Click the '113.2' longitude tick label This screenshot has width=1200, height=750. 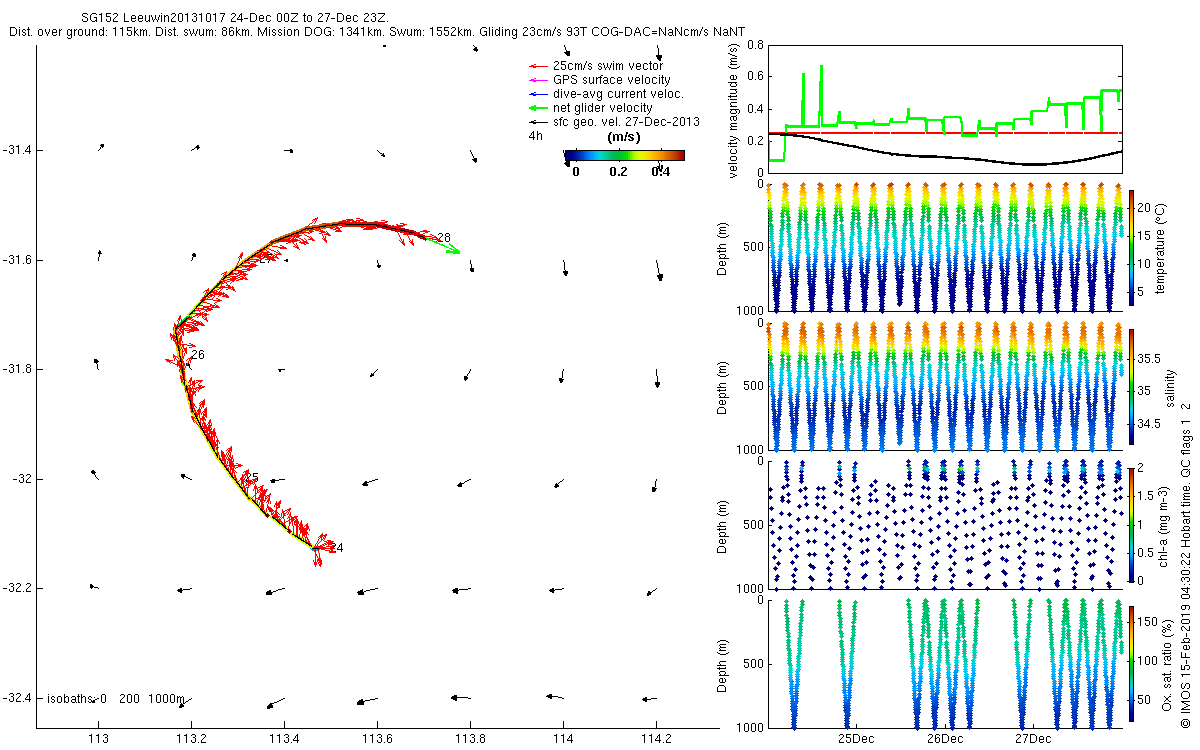click(191, 739)
